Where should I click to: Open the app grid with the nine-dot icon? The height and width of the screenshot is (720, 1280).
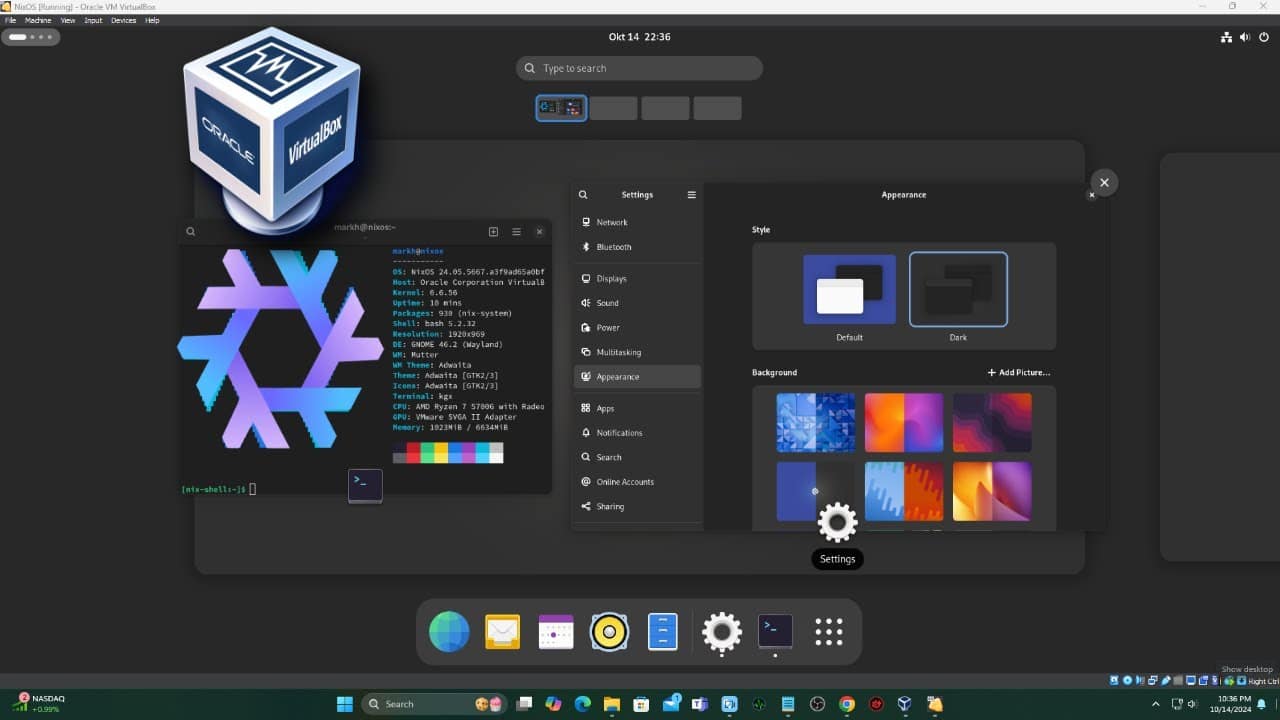click(x=829, y=631)
